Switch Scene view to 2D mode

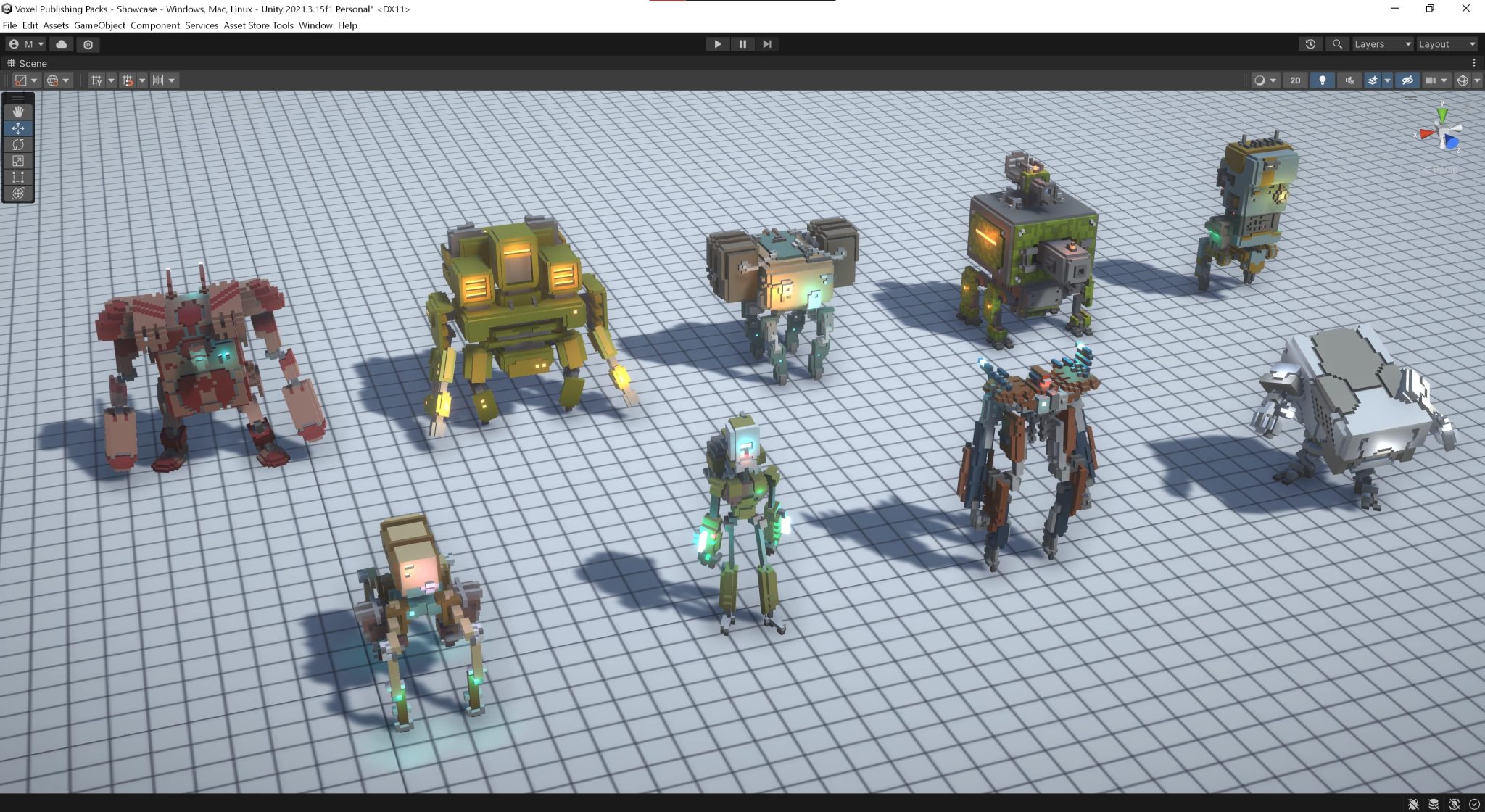coord(1296,80)
